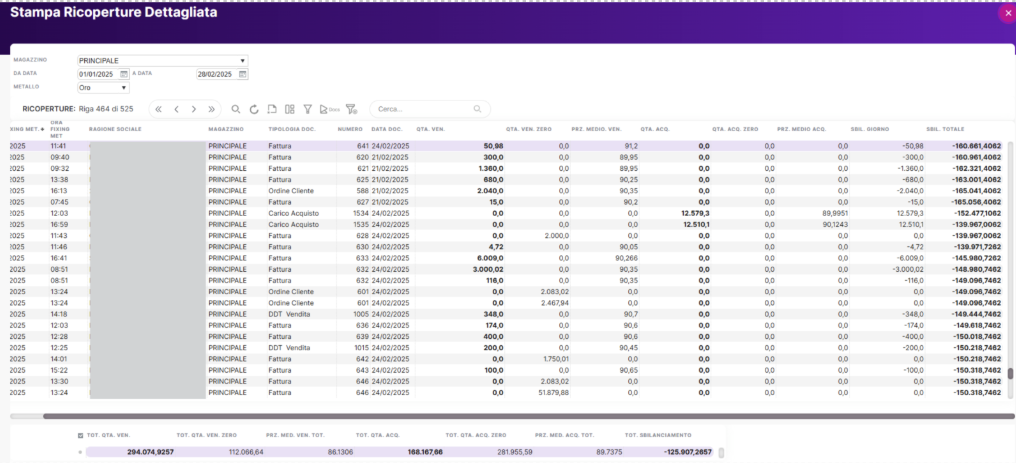Image resolution: width=1016 pixels, height=463 pixels.
Task: Click the filter funnel icon
Action: coord(308,109)
